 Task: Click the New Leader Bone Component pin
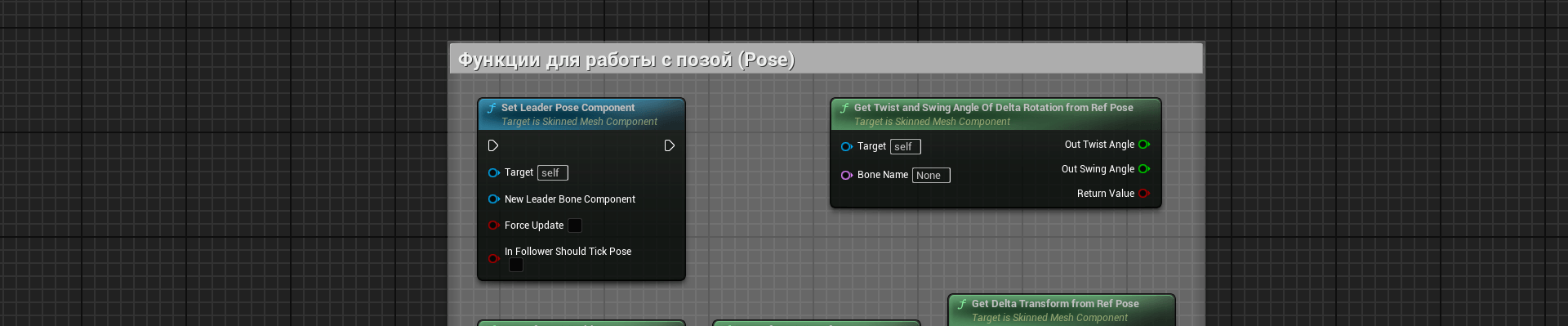[493, 199]
